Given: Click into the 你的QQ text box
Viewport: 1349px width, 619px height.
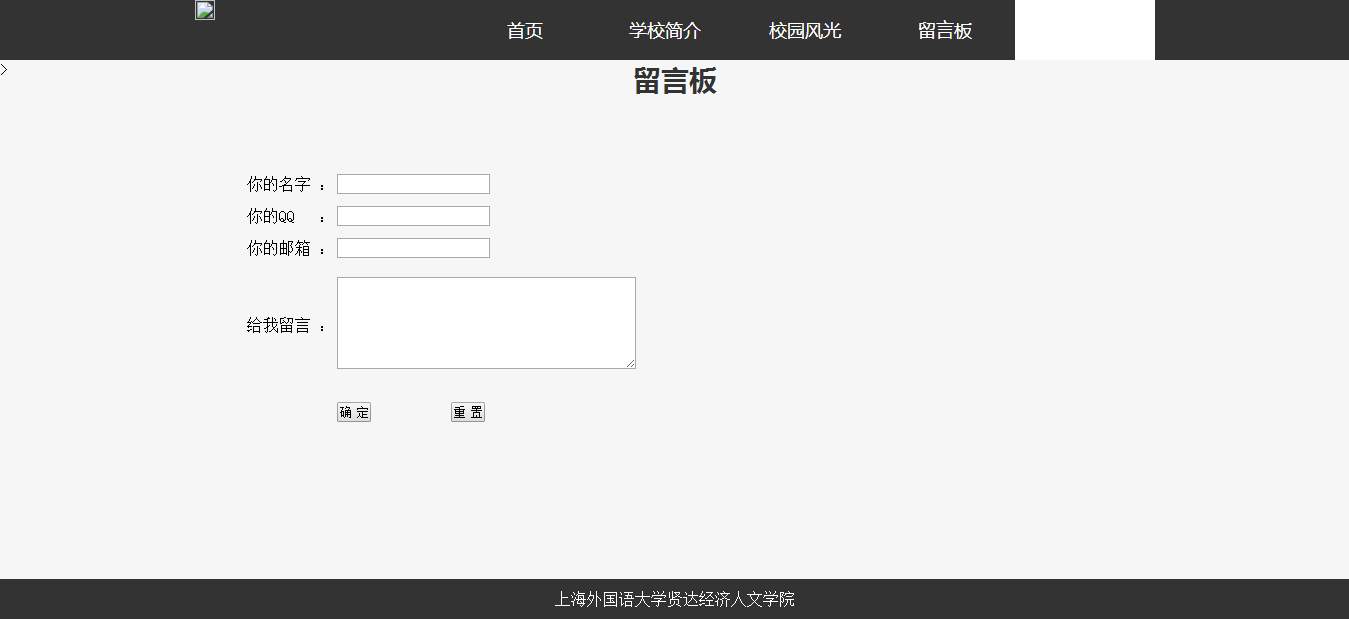Looking at the screenshot, I should 413,216.
